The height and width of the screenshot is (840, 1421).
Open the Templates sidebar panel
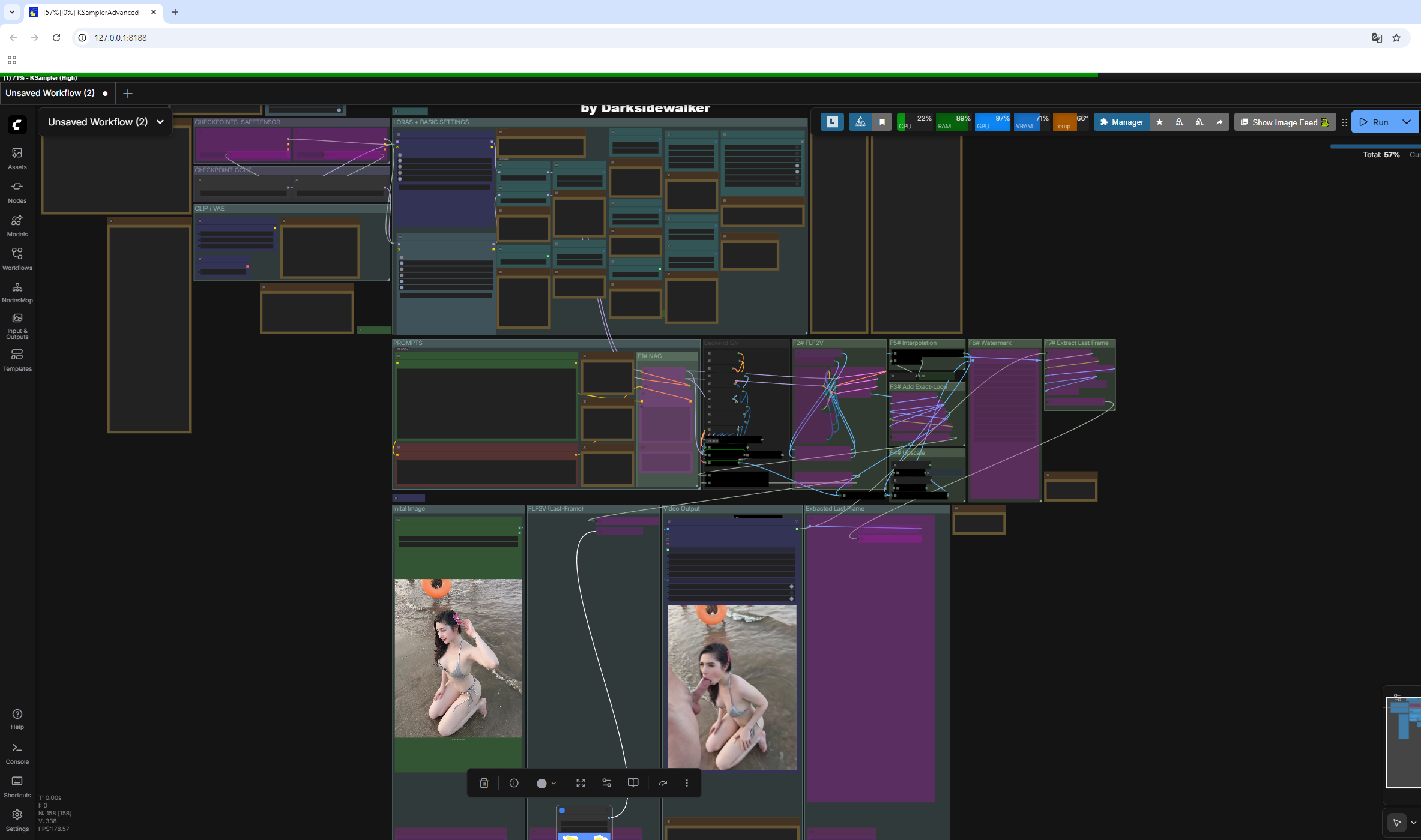[17, 359]
